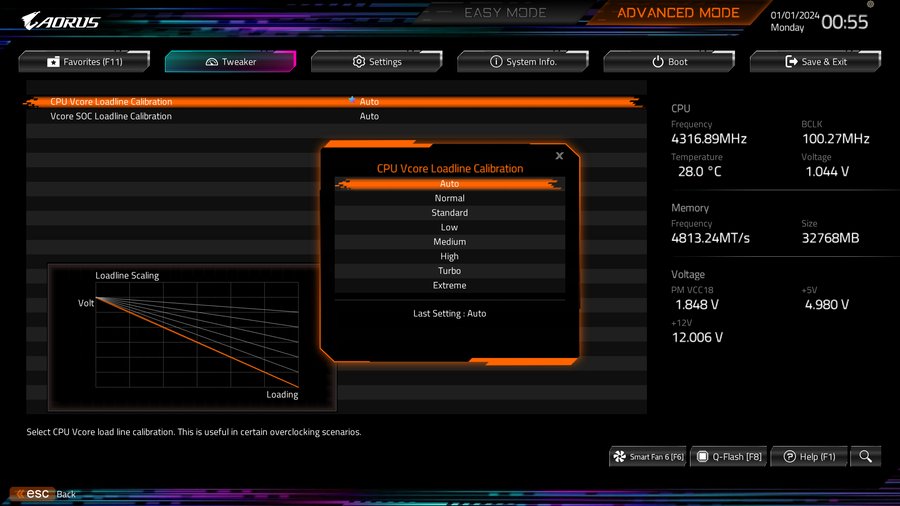900x506 pixels.
Task: Click CPU frequency 4316.89MHz value
Action: click(709, 139)
